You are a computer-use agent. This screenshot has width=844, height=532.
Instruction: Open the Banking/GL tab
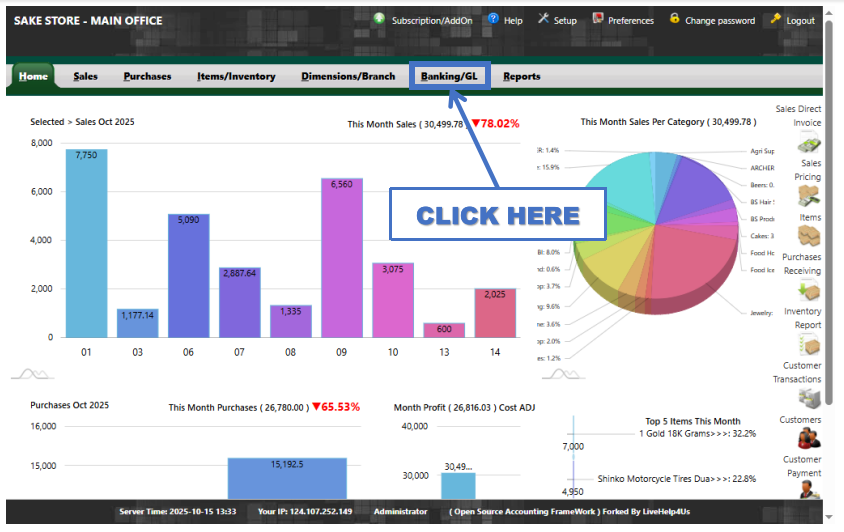coord(449,76)
